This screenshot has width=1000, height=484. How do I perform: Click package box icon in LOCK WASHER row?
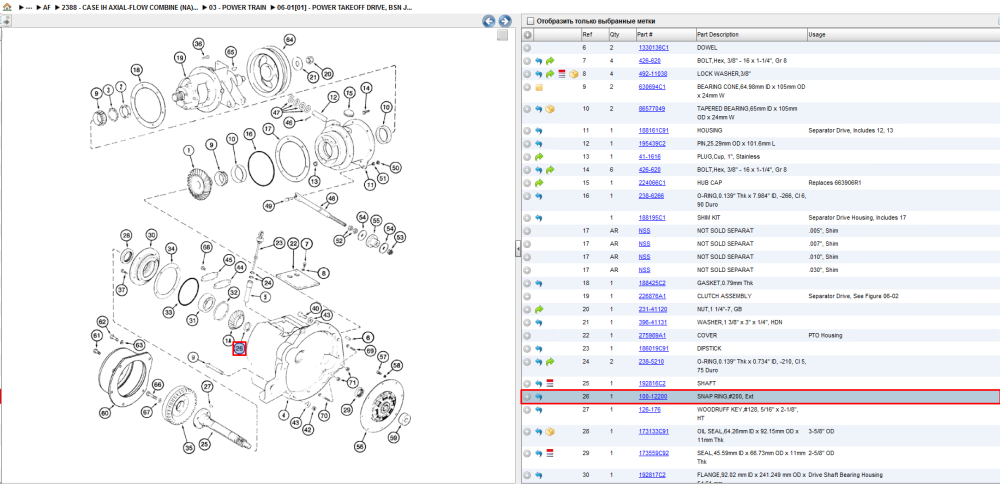pos(573,74)
